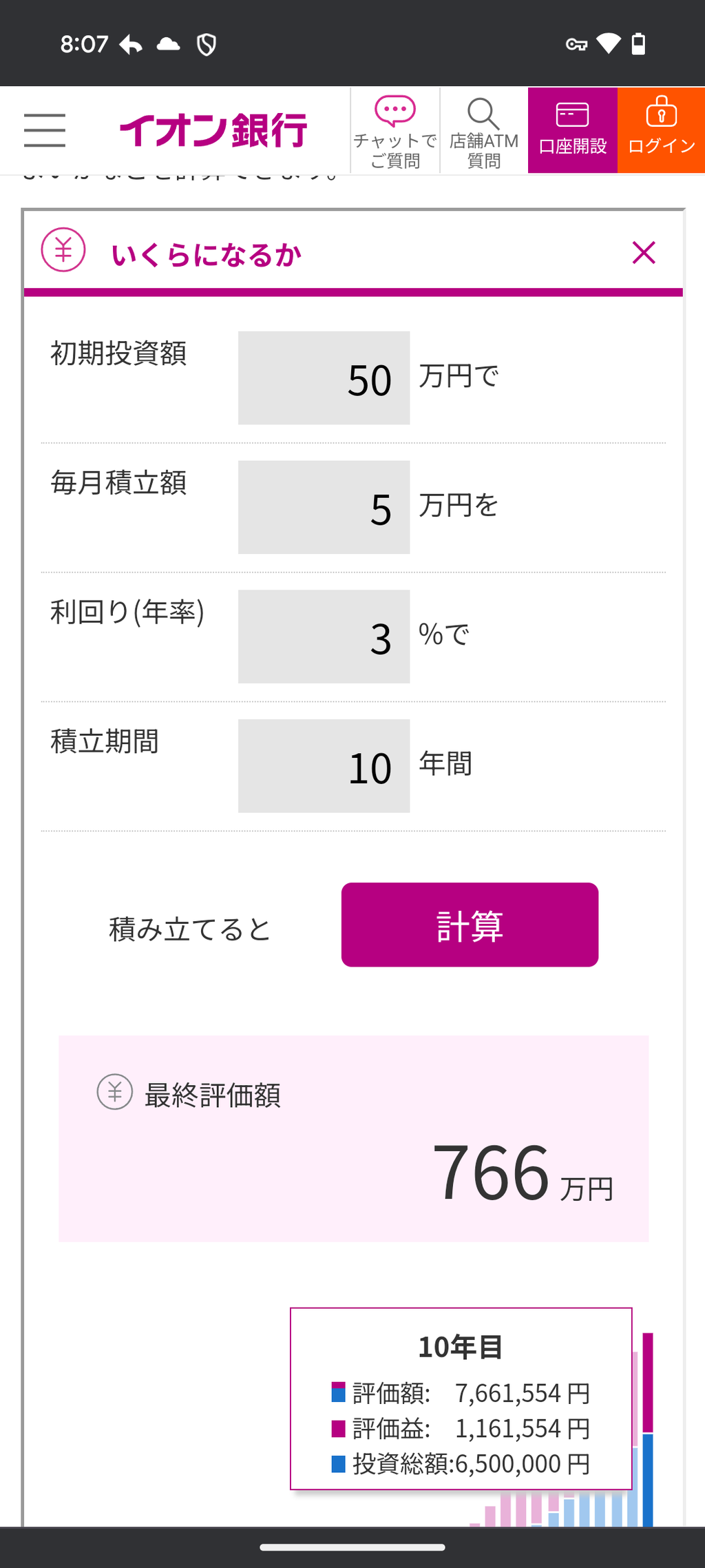The width and height of the screenshot is (705, 1568).
Task: Collapse the いくらになるか panel with X
Action: 644,253
